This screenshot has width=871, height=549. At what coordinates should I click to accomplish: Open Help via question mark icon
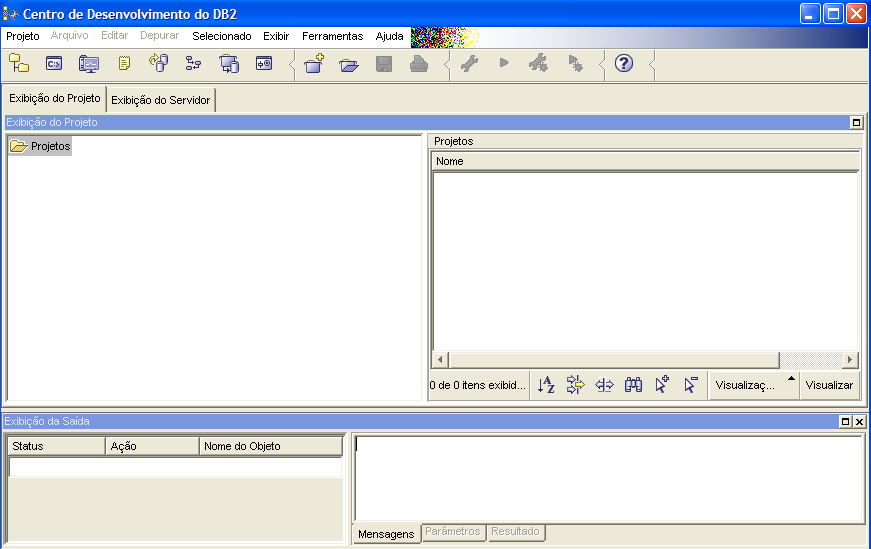click(x=624, y=63)
